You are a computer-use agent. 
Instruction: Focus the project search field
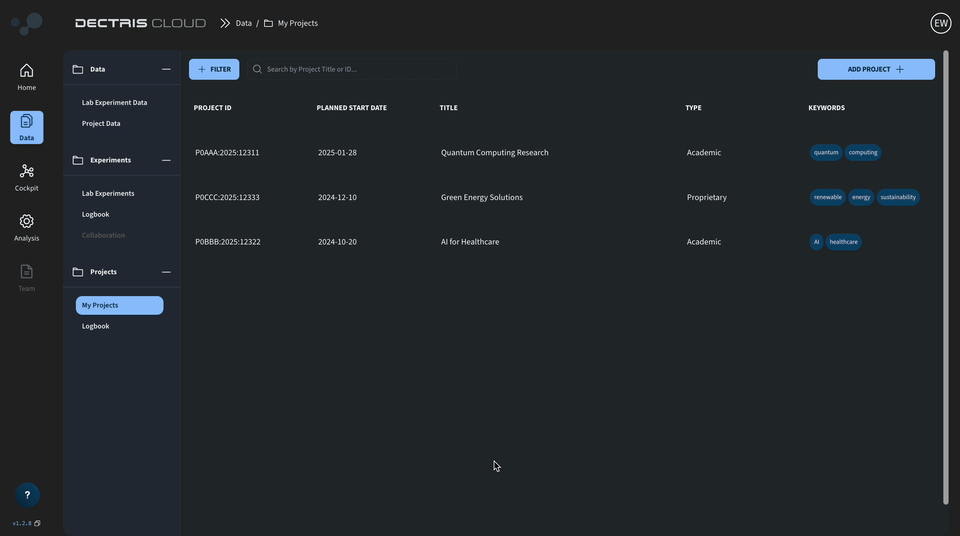(352, 69)
